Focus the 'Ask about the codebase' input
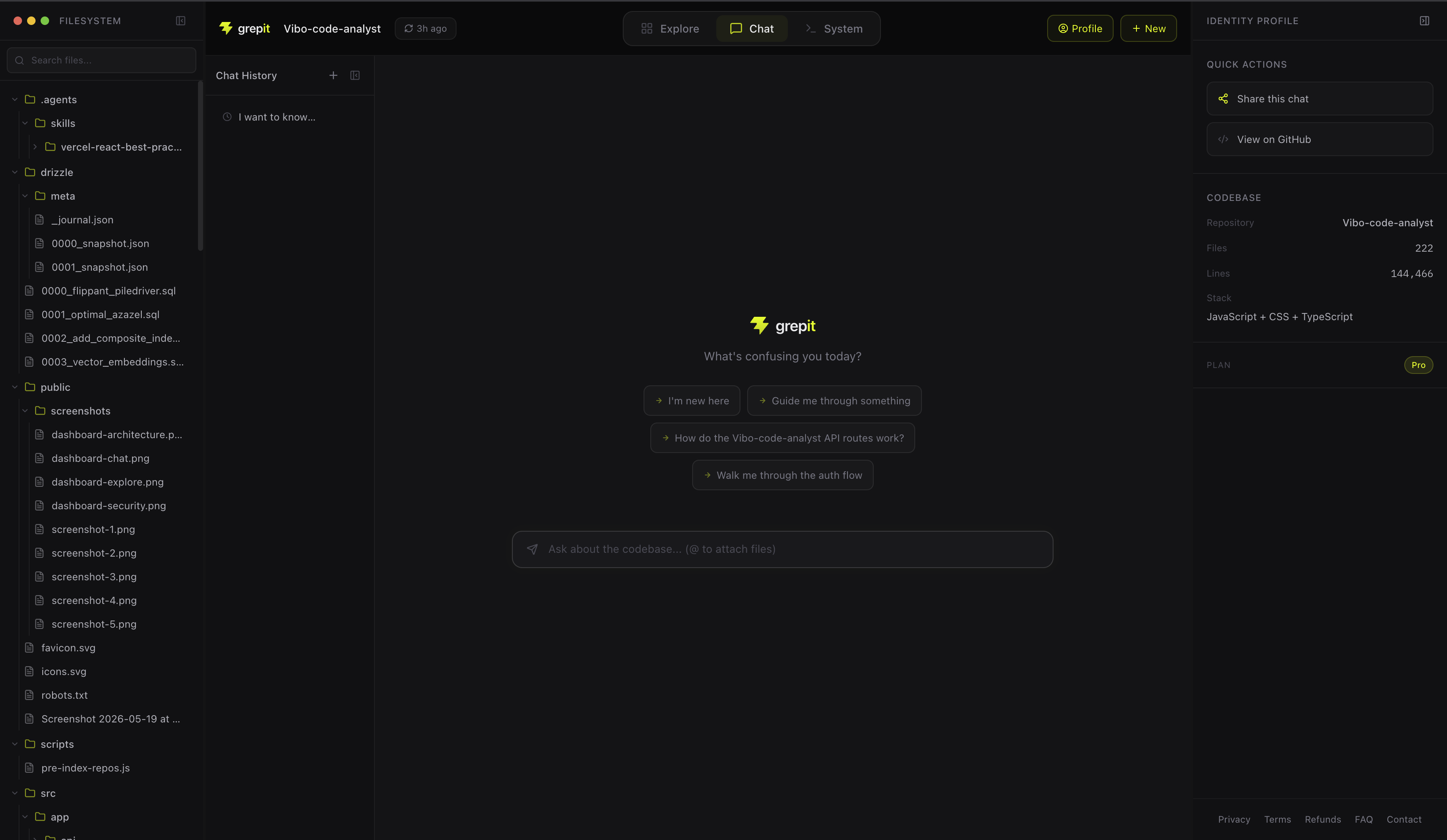Screen dimensions: 1447x840 [783, 549]
